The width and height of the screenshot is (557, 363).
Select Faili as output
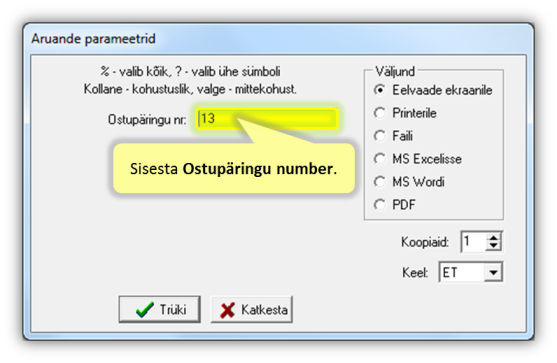pos(380,136)
